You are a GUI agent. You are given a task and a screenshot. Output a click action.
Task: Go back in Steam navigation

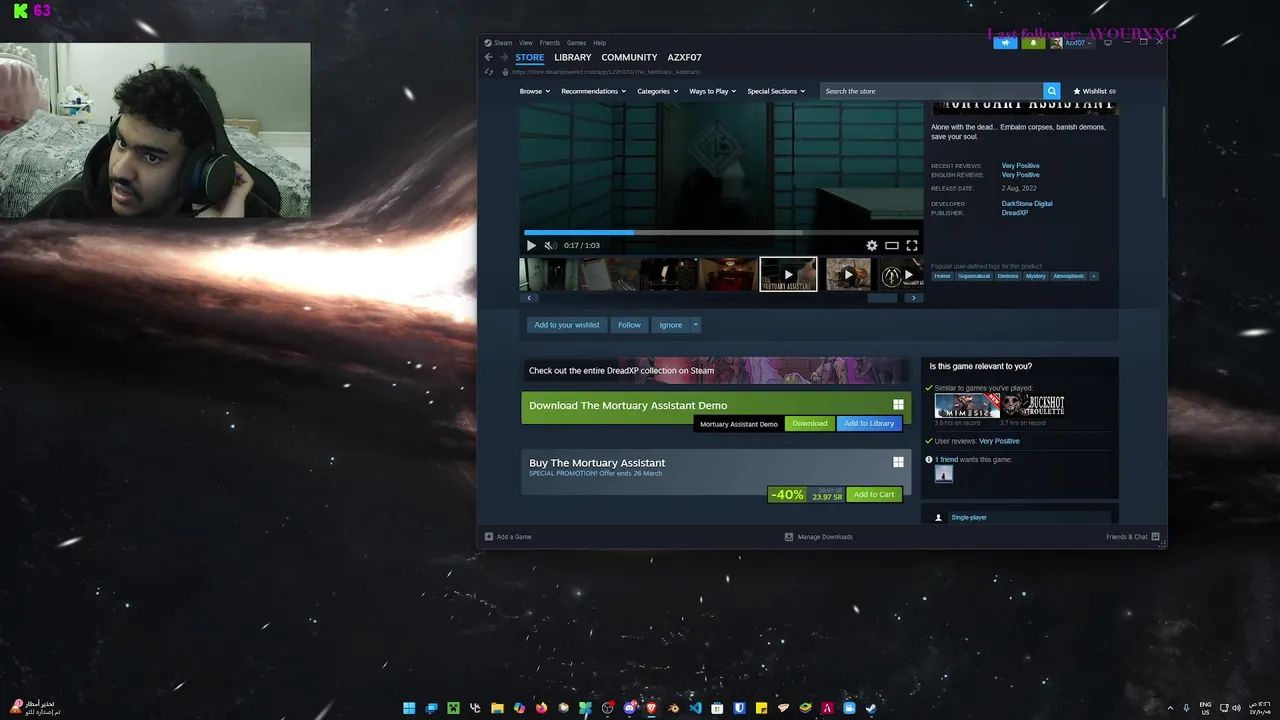click(489, 57)
